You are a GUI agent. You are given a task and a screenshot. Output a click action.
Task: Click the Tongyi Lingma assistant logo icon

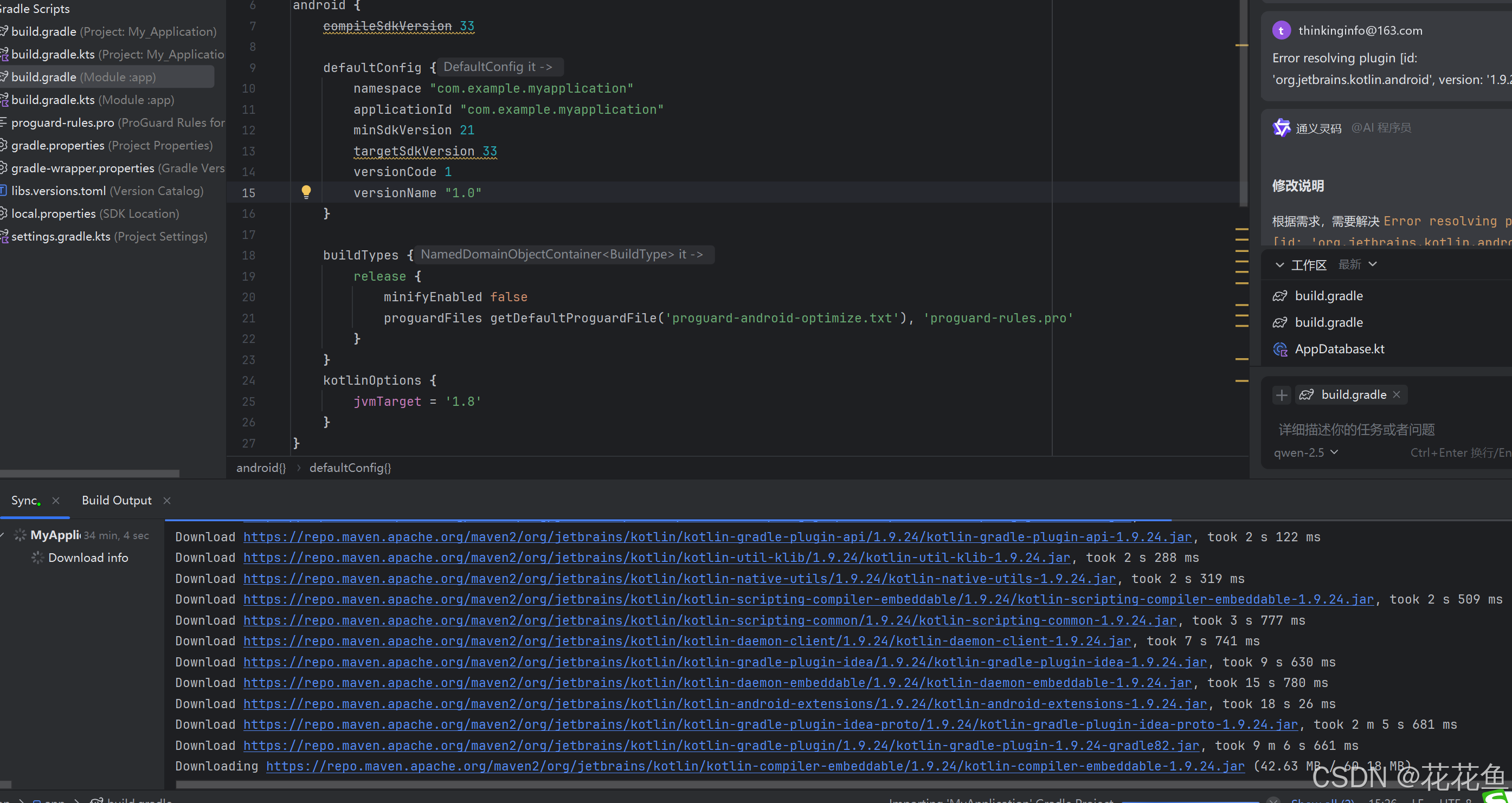tap(1282, 127)
